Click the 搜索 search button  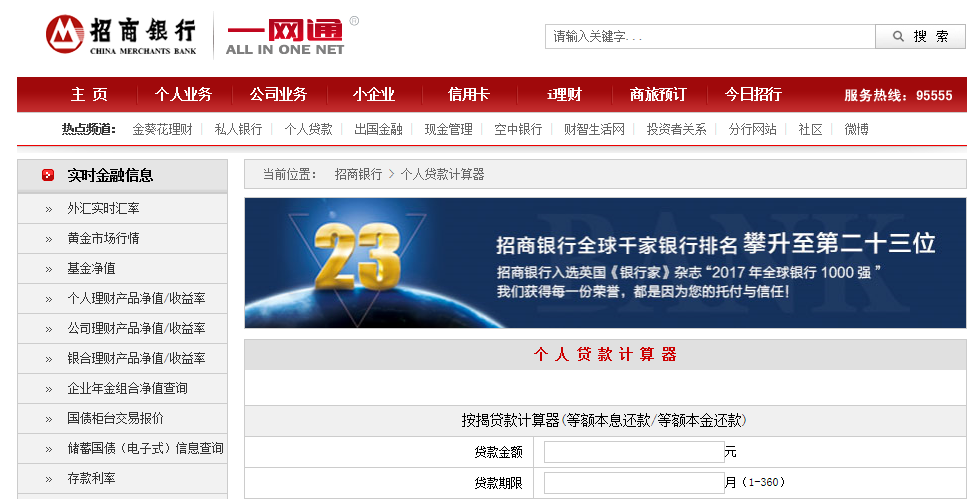pyautogui.click(x=920, y=36)
